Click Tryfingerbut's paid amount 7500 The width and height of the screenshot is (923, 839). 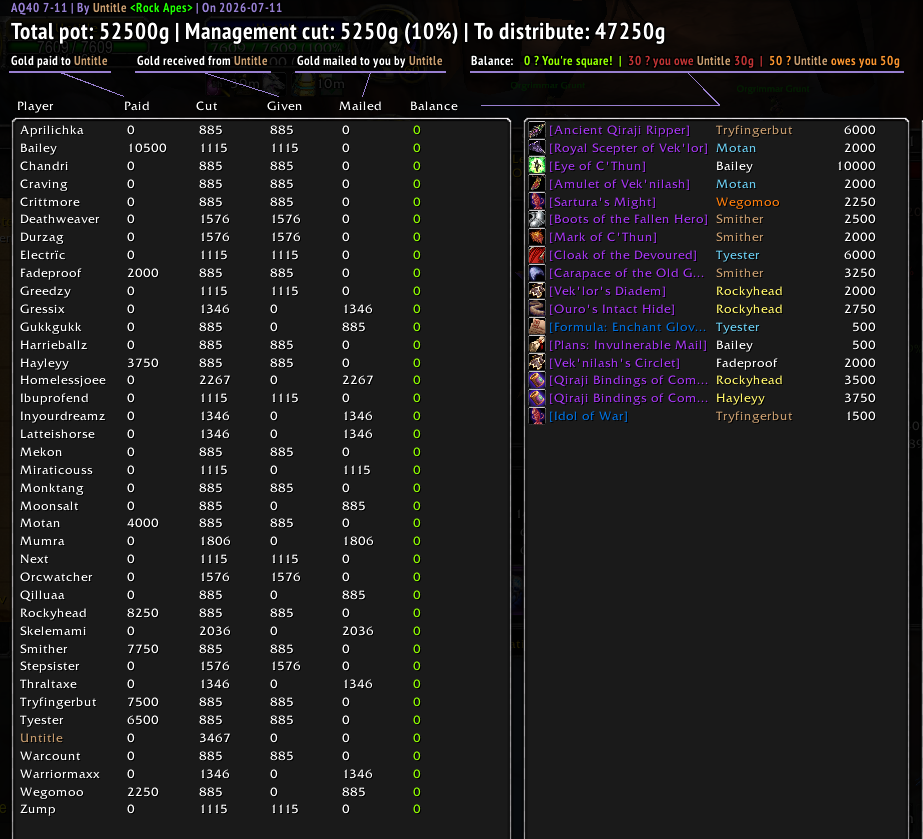tap(143, 702)
